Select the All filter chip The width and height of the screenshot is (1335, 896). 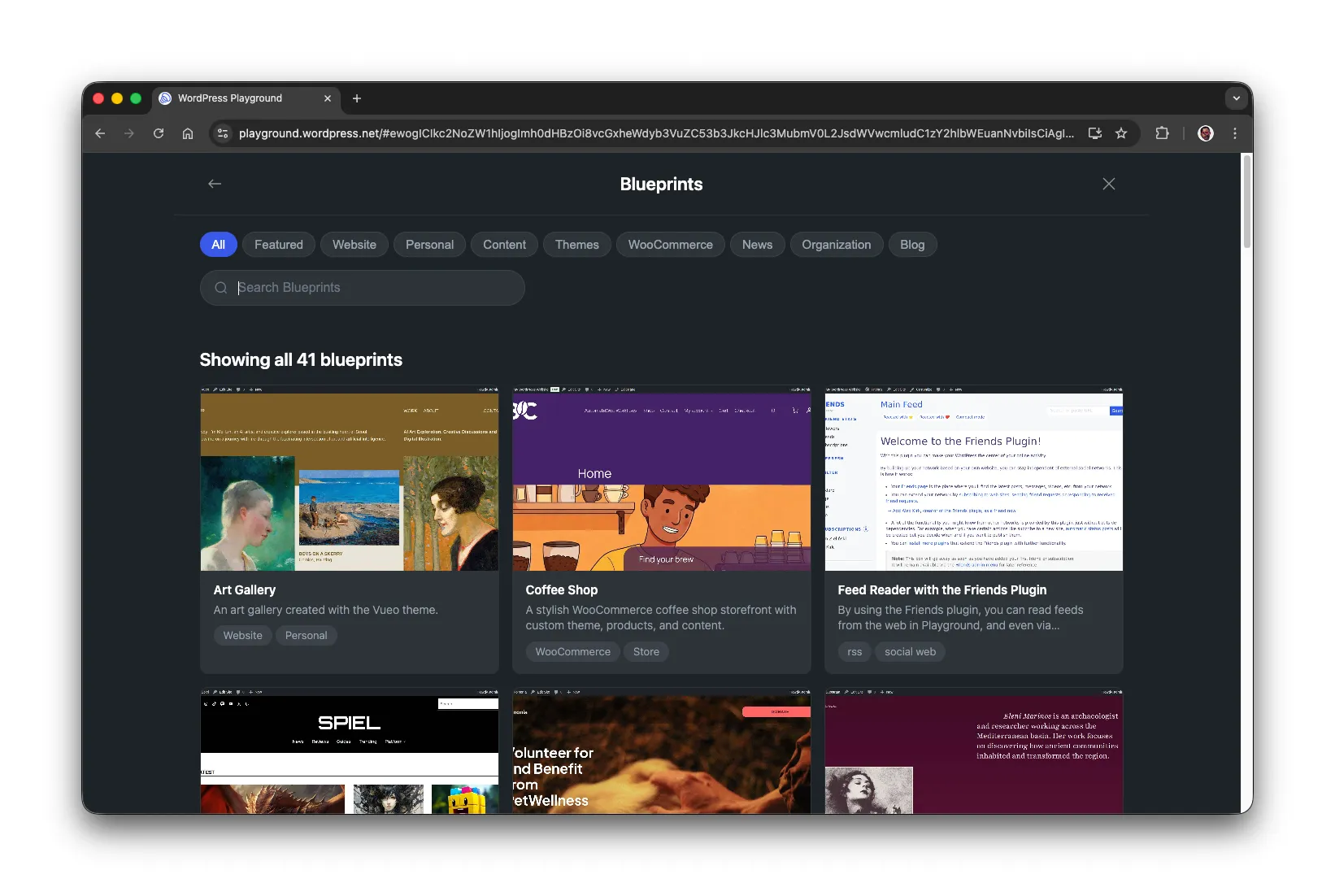(218, 245)
